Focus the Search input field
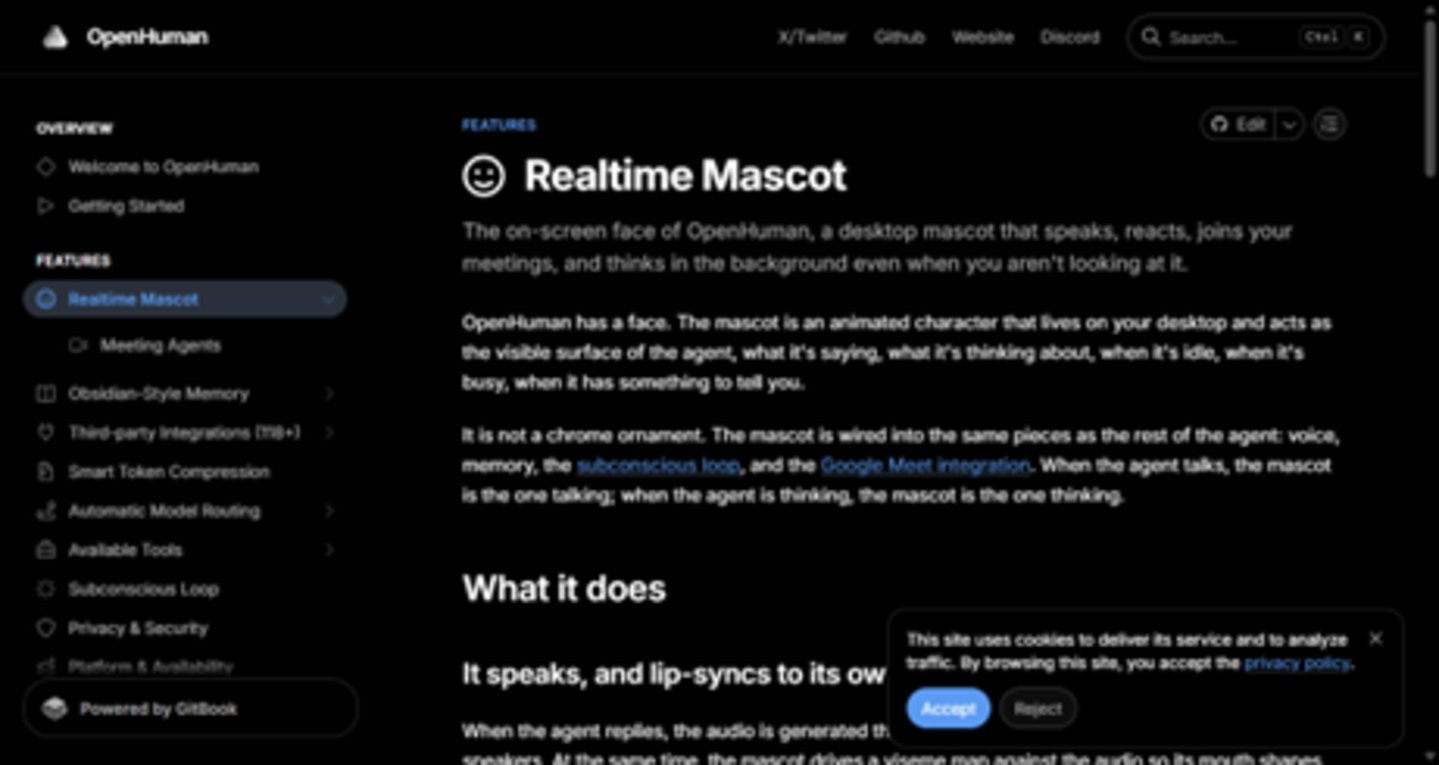Viewport: 1439px width, 765px height. click(x=1256, y=37)
